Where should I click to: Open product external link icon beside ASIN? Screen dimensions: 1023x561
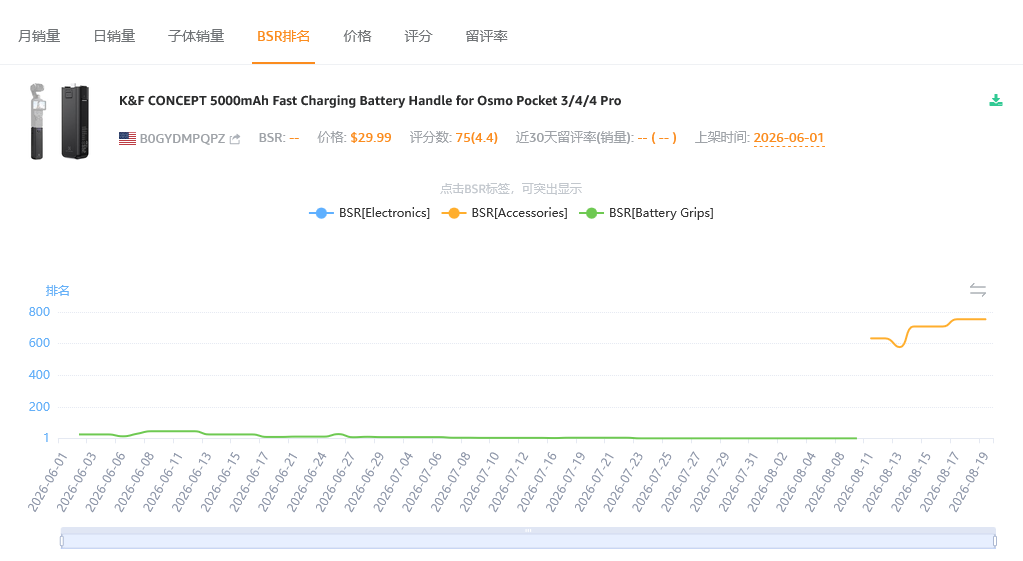(x=235, y=139)
